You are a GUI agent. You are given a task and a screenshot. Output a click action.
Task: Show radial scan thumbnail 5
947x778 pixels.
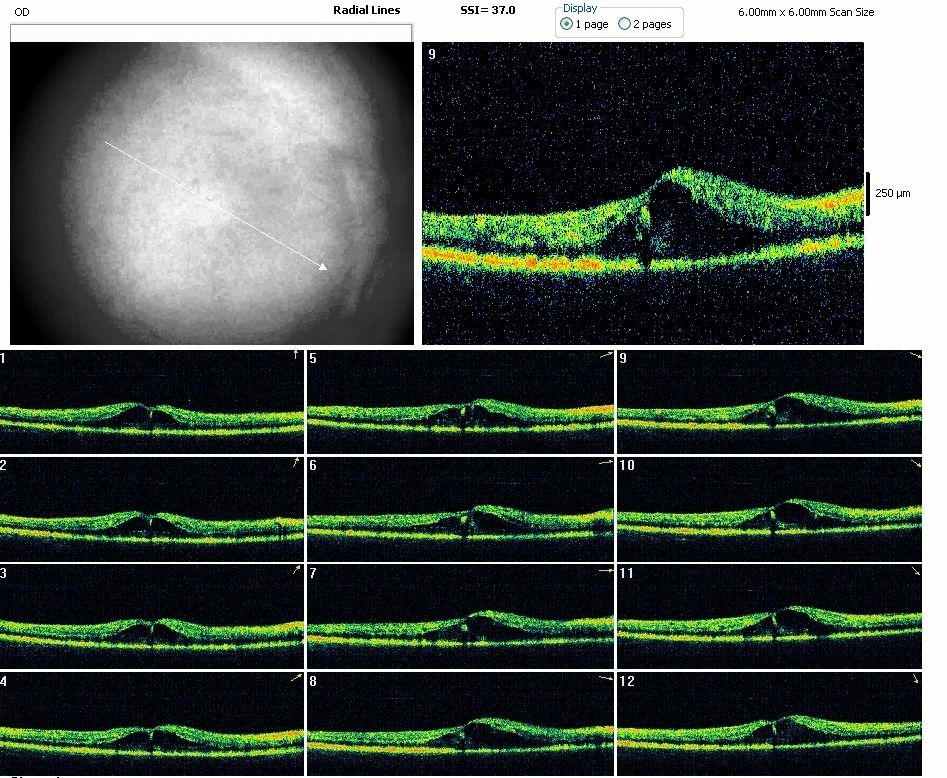click(460, 402)
